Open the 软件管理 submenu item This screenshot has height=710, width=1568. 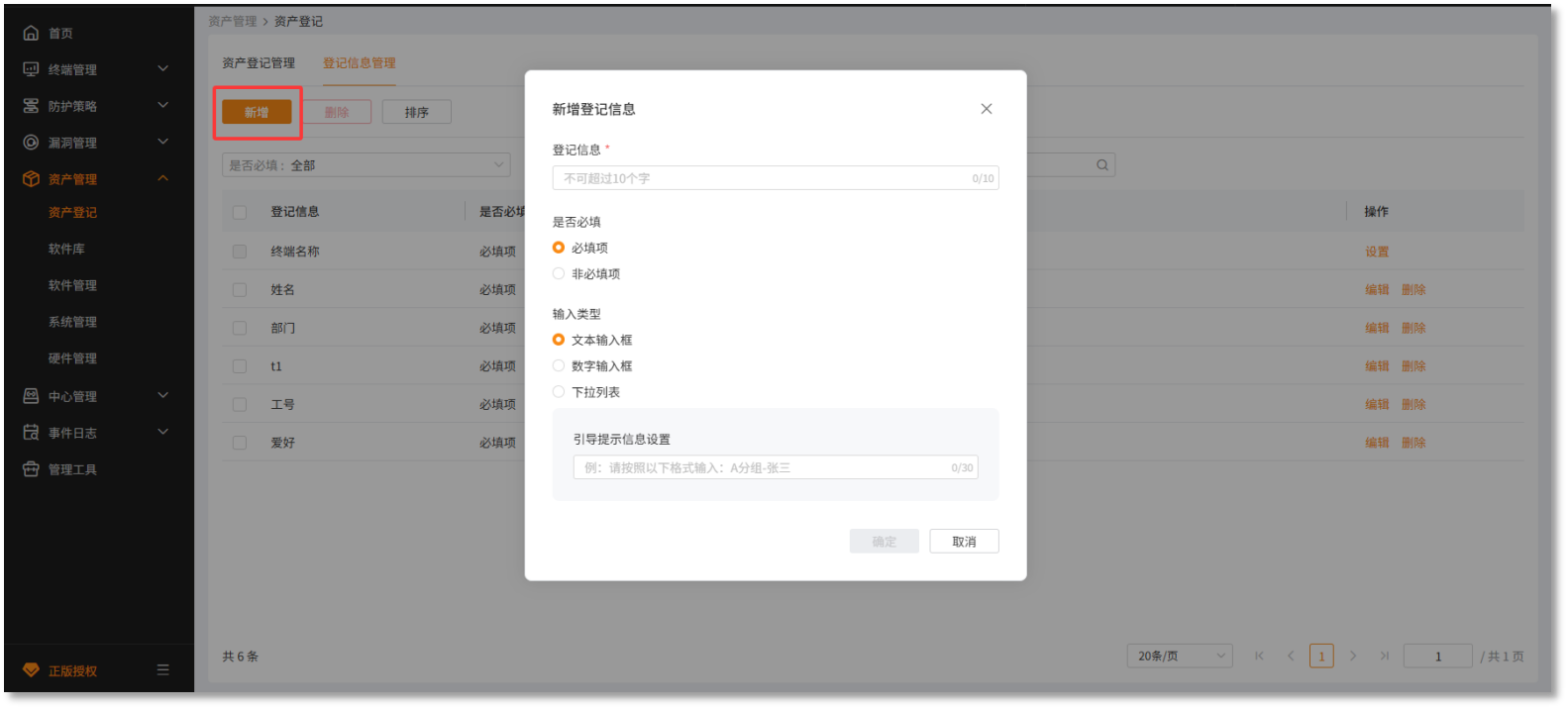72,285
